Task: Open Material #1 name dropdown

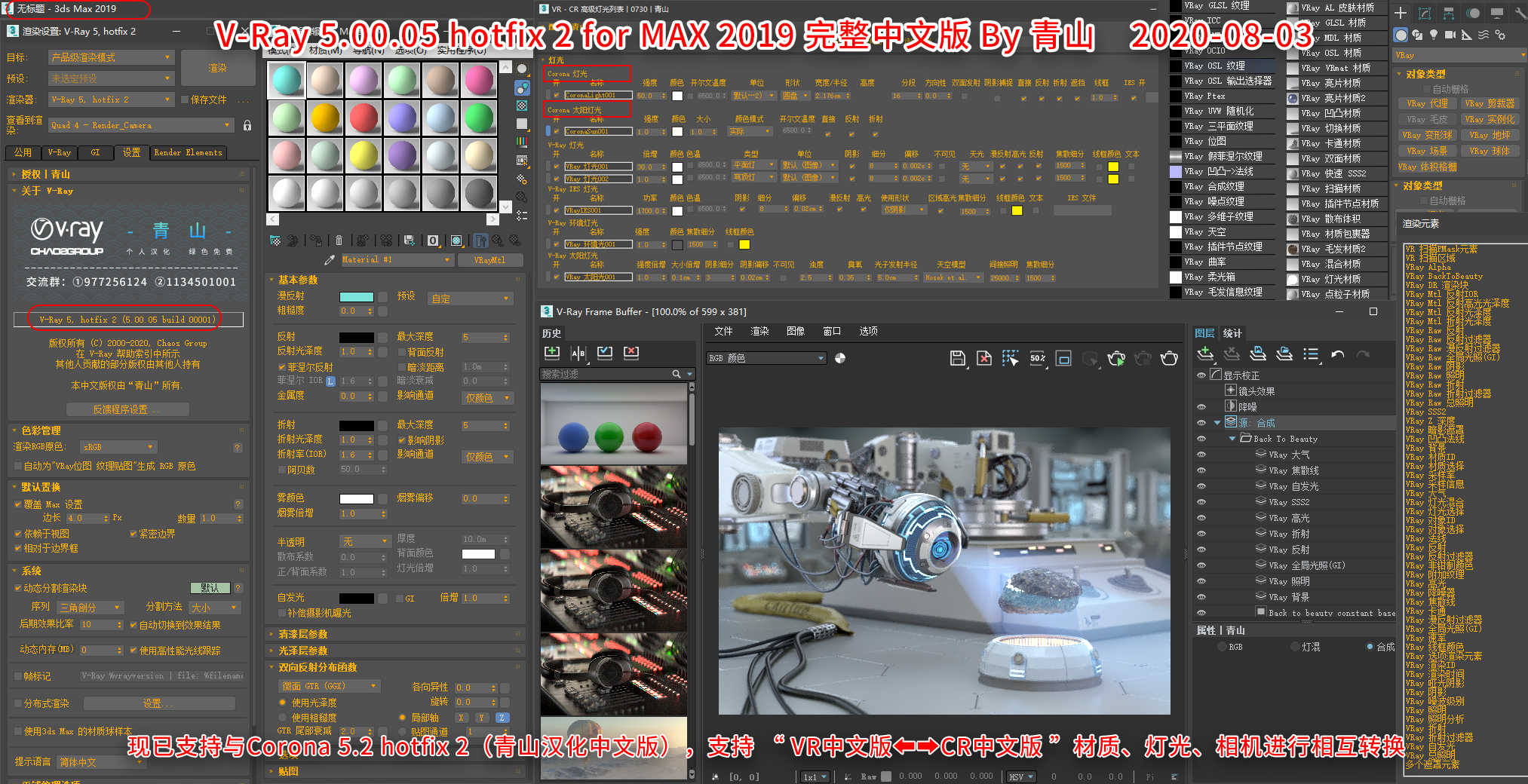Action: (397, 260)
